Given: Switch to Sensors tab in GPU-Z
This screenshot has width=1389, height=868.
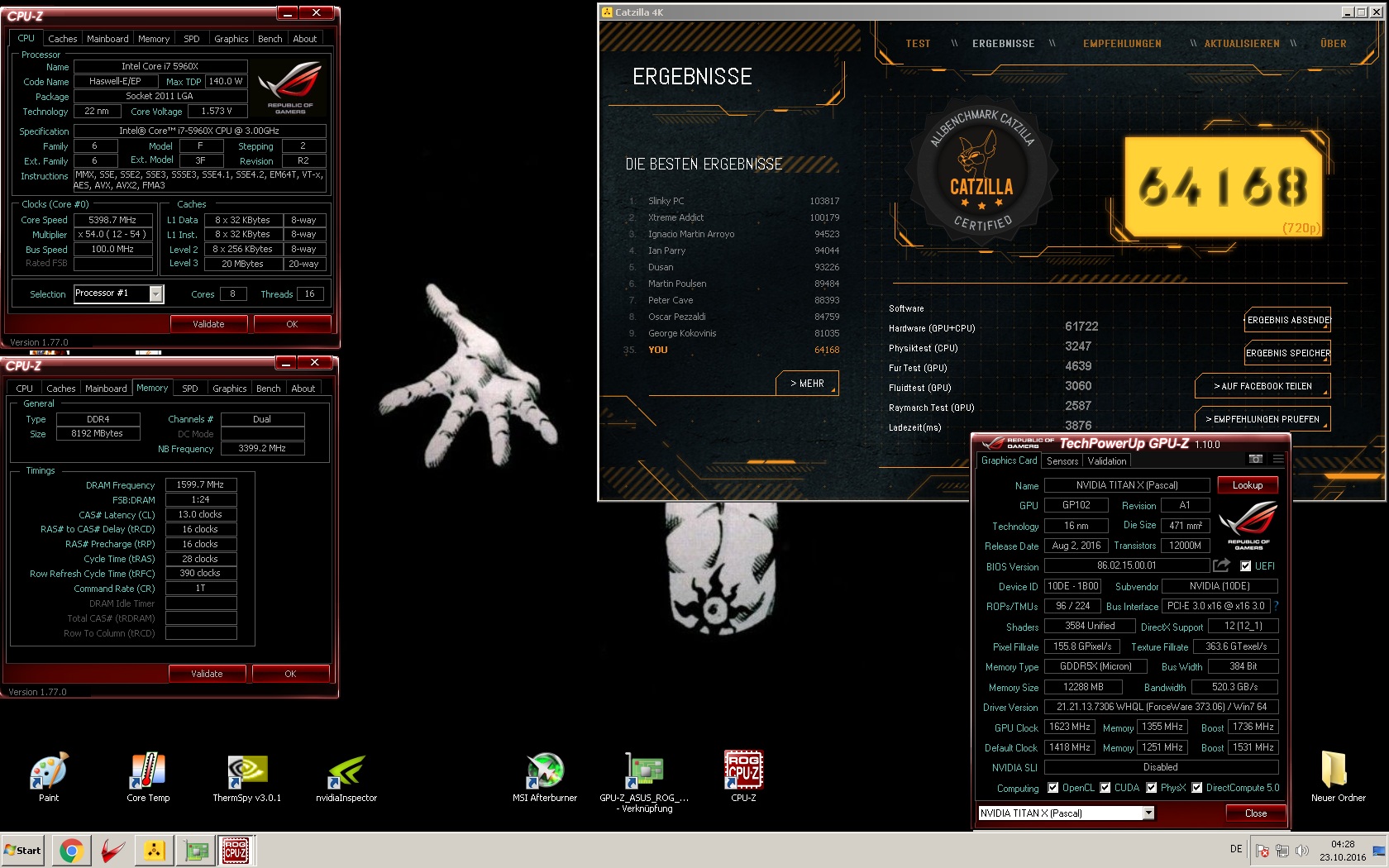Looking at the screenshot, I should (1062, 461).
